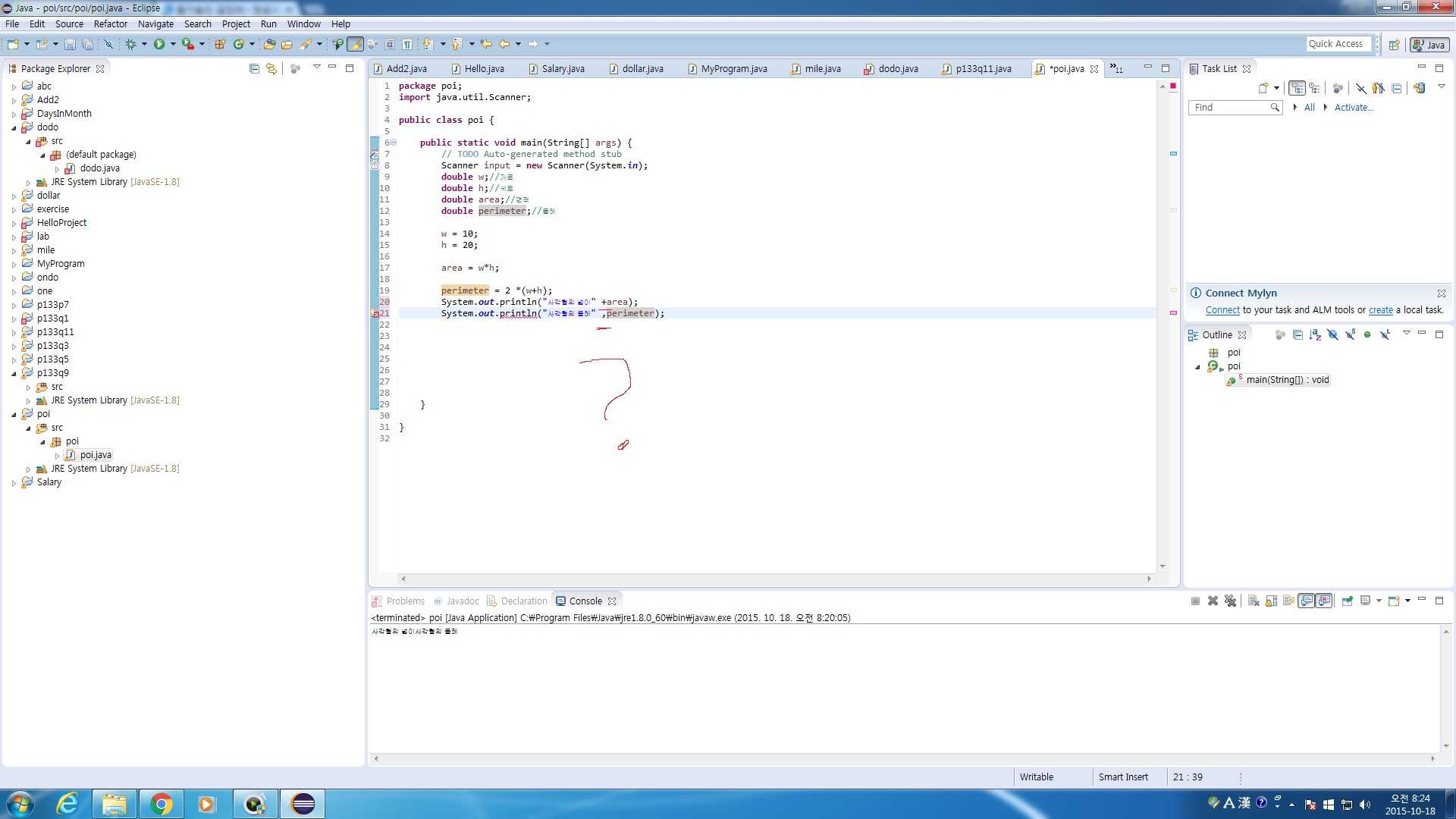Click the Save toolbar icon
The height and width of the screenshot is (819, 1456).
(70, 45)
